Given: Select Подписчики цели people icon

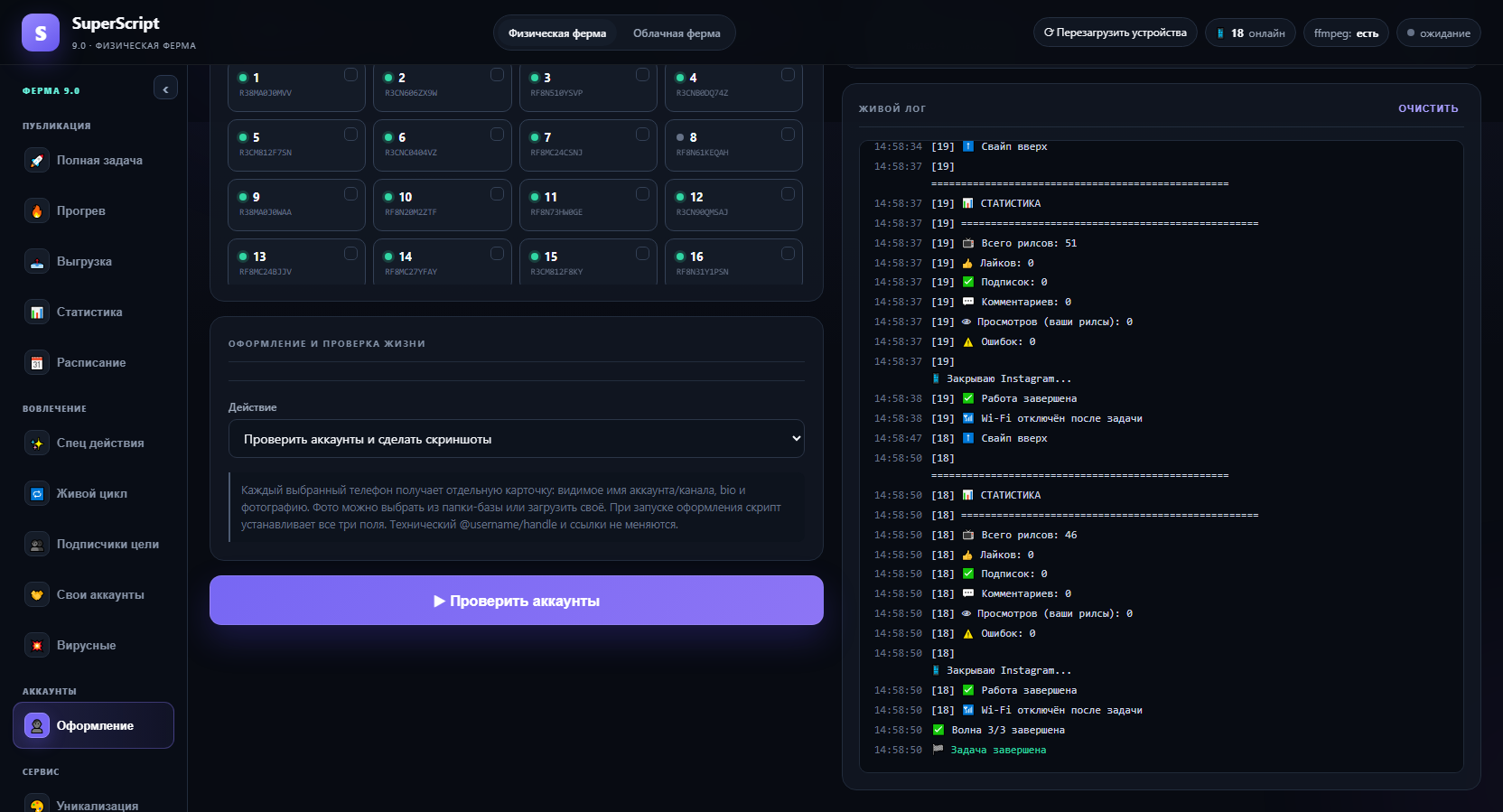Looking at the screenshot, I should pyautogui.click(x=37, y=544).
